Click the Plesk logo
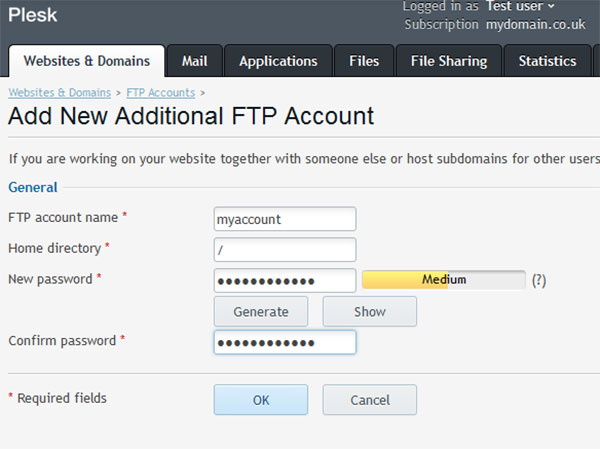Viewport: 600px width, 449px height. coord(33,15)
